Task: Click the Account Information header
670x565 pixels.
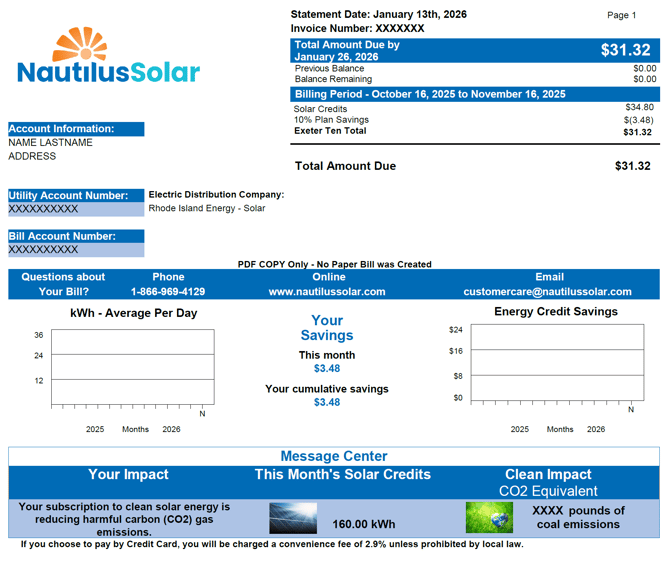Action: click(x=76, y=129)
